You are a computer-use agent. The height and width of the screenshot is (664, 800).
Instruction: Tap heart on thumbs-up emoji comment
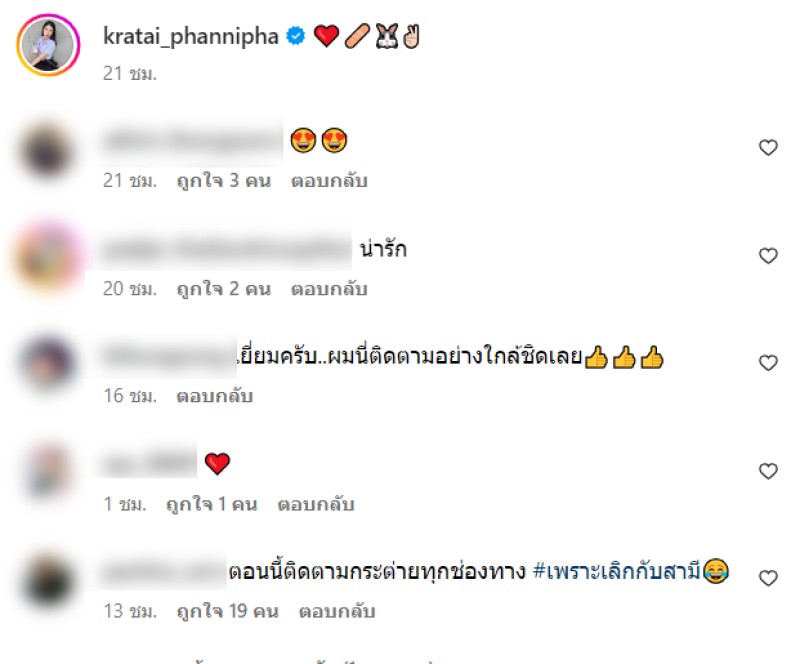point(768,363)
